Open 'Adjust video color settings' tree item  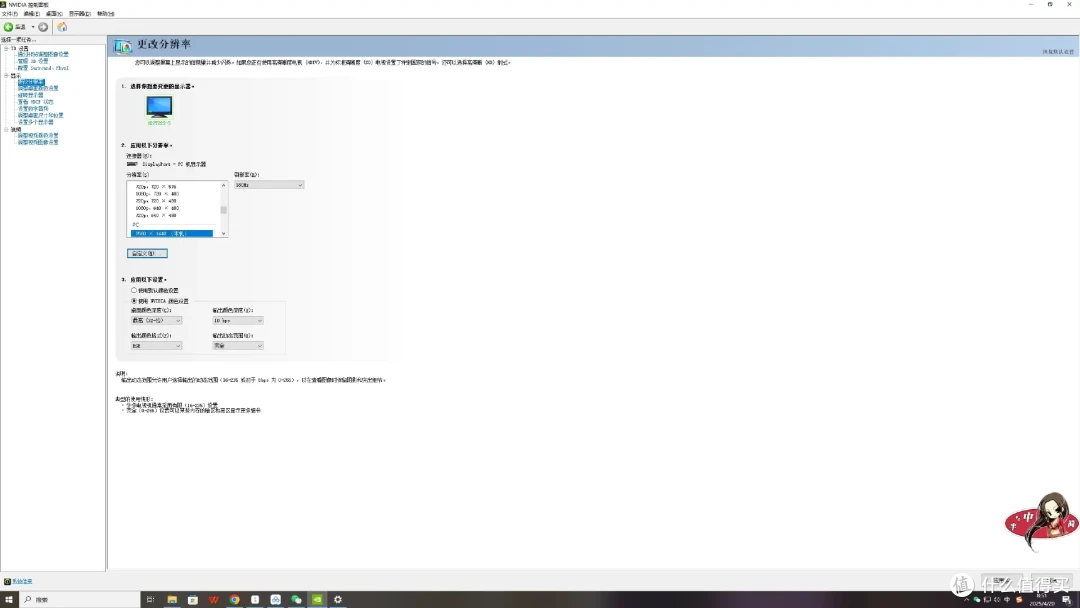[38, 136]
